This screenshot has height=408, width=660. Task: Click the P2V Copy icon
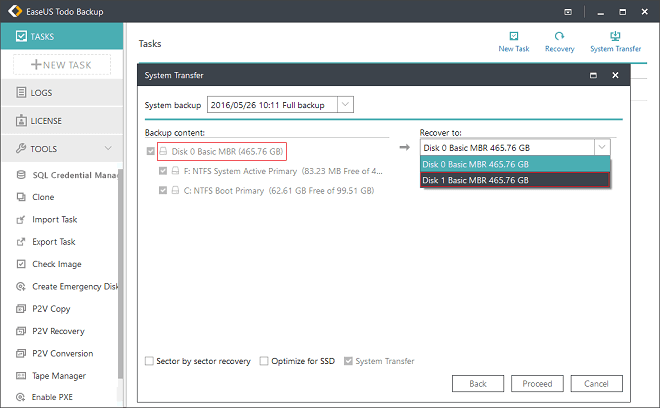(21, 309)
